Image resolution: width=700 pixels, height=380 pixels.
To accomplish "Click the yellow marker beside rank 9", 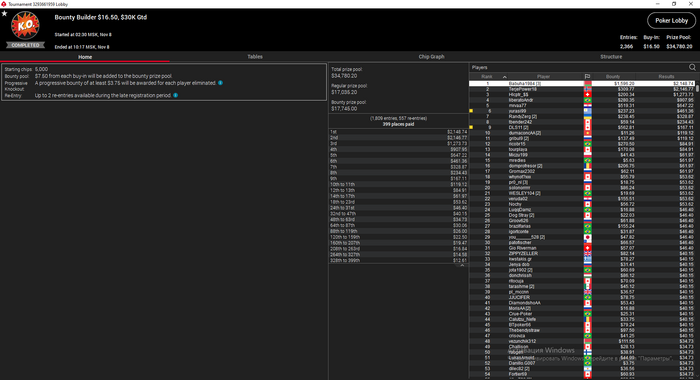I will tap(471, 127).
